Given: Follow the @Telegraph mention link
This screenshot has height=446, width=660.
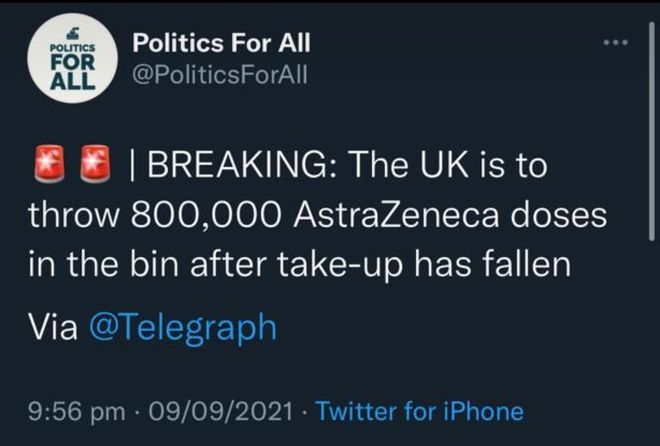Looking at the screenshot, I should [x=183, y=328].
